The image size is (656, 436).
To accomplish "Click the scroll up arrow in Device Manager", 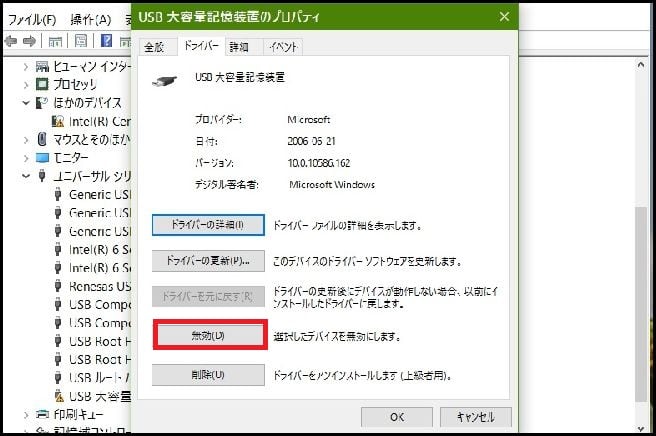I will 641,65.
